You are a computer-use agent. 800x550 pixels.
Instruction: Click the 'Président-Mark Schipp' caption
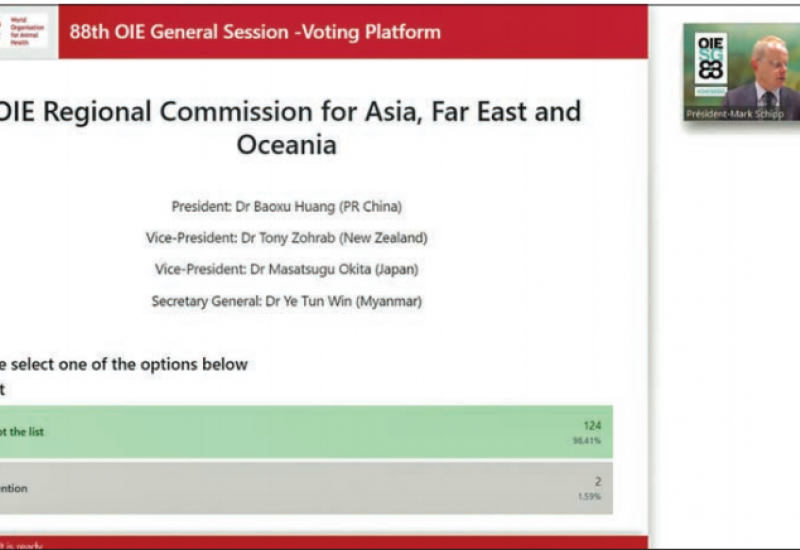(735, 114)
